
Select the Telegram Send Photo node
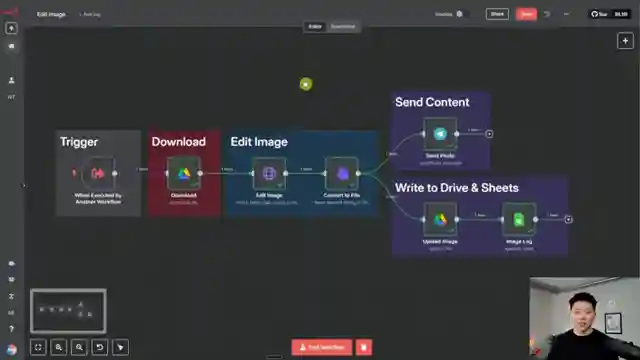pyautogui.click(x=440, y=134)
